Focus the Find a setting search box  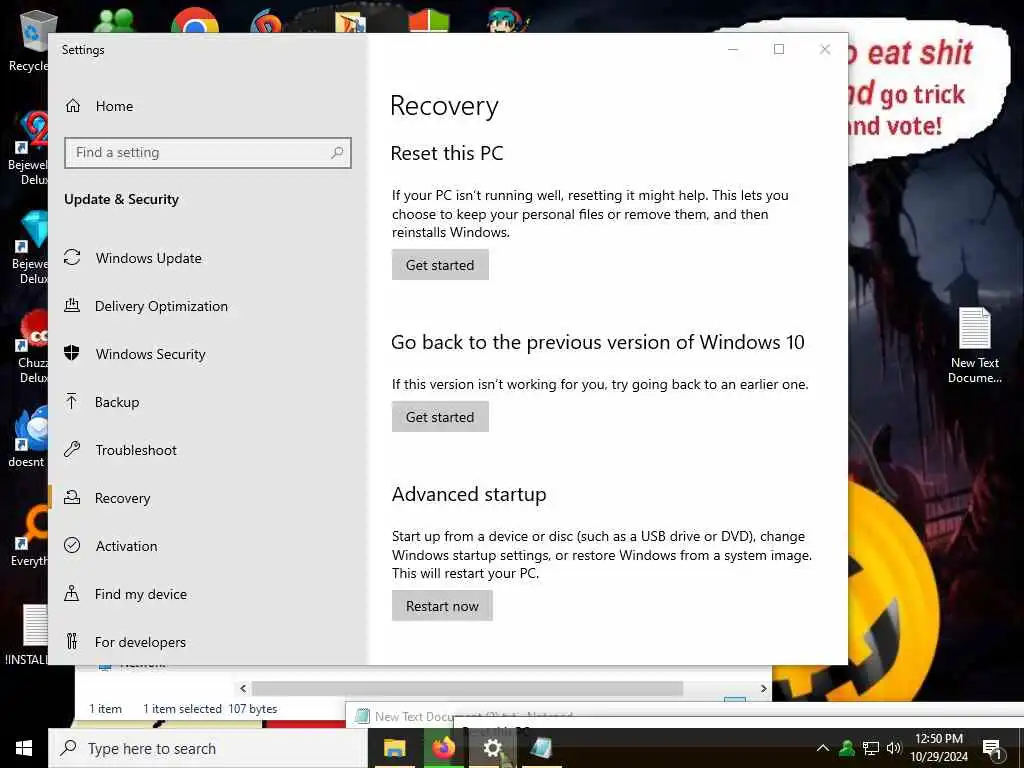click(208, 153)
